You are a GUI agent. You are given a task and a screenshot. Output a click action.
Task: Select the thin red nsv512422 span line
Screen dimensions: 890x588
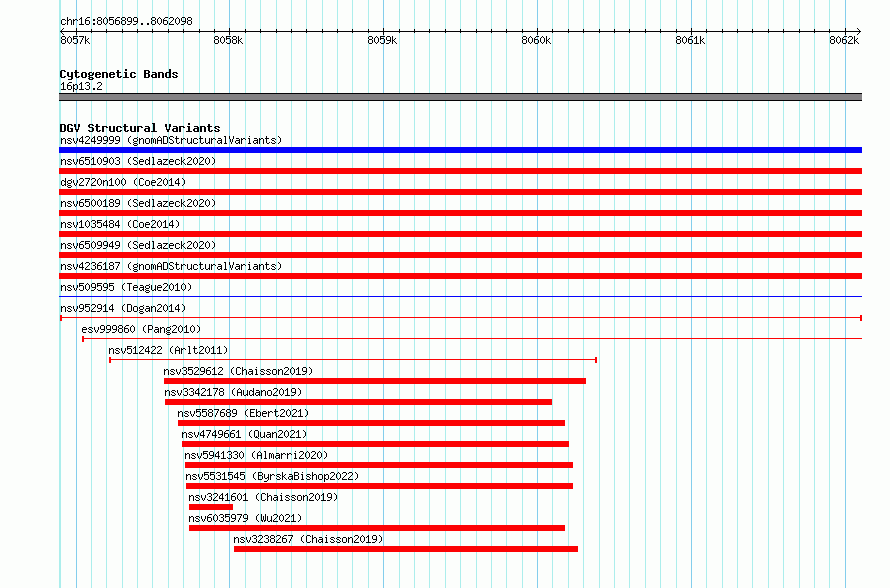pyautogui.click(x=352, y=360)
